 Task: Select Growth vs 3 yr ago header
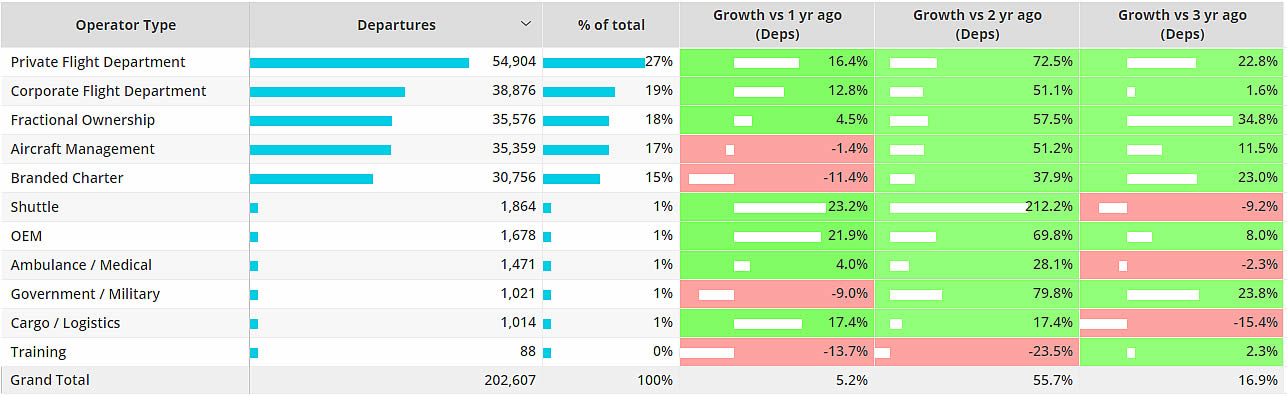[1182, 25]
